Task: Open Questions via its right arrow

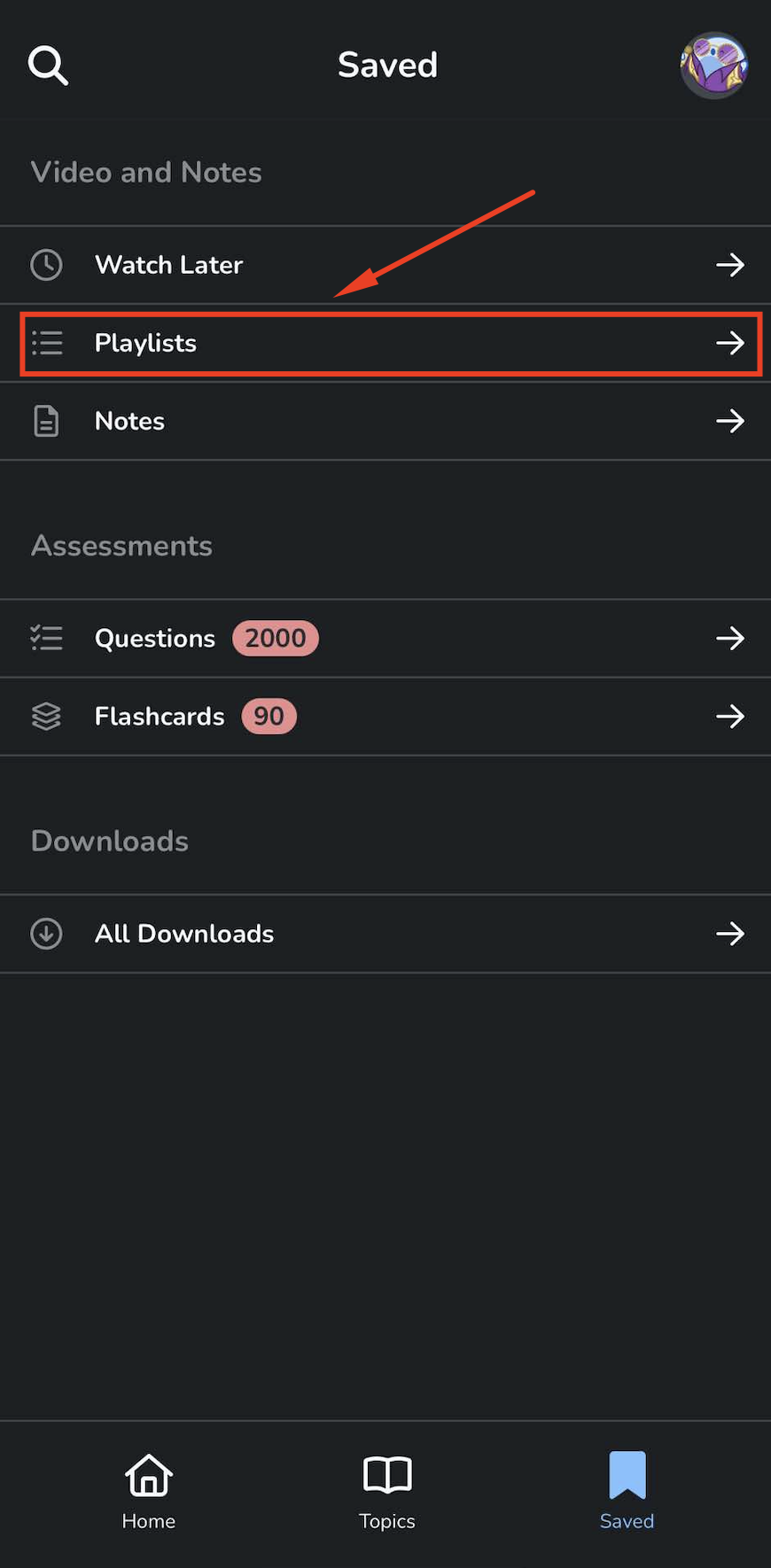Action: (730, 638)
